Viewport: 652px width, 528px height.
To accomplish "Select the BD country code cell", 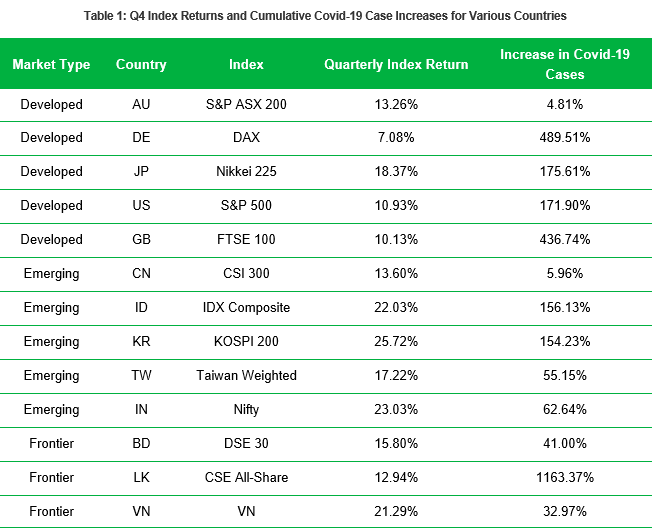I will [x=141, y=444].
